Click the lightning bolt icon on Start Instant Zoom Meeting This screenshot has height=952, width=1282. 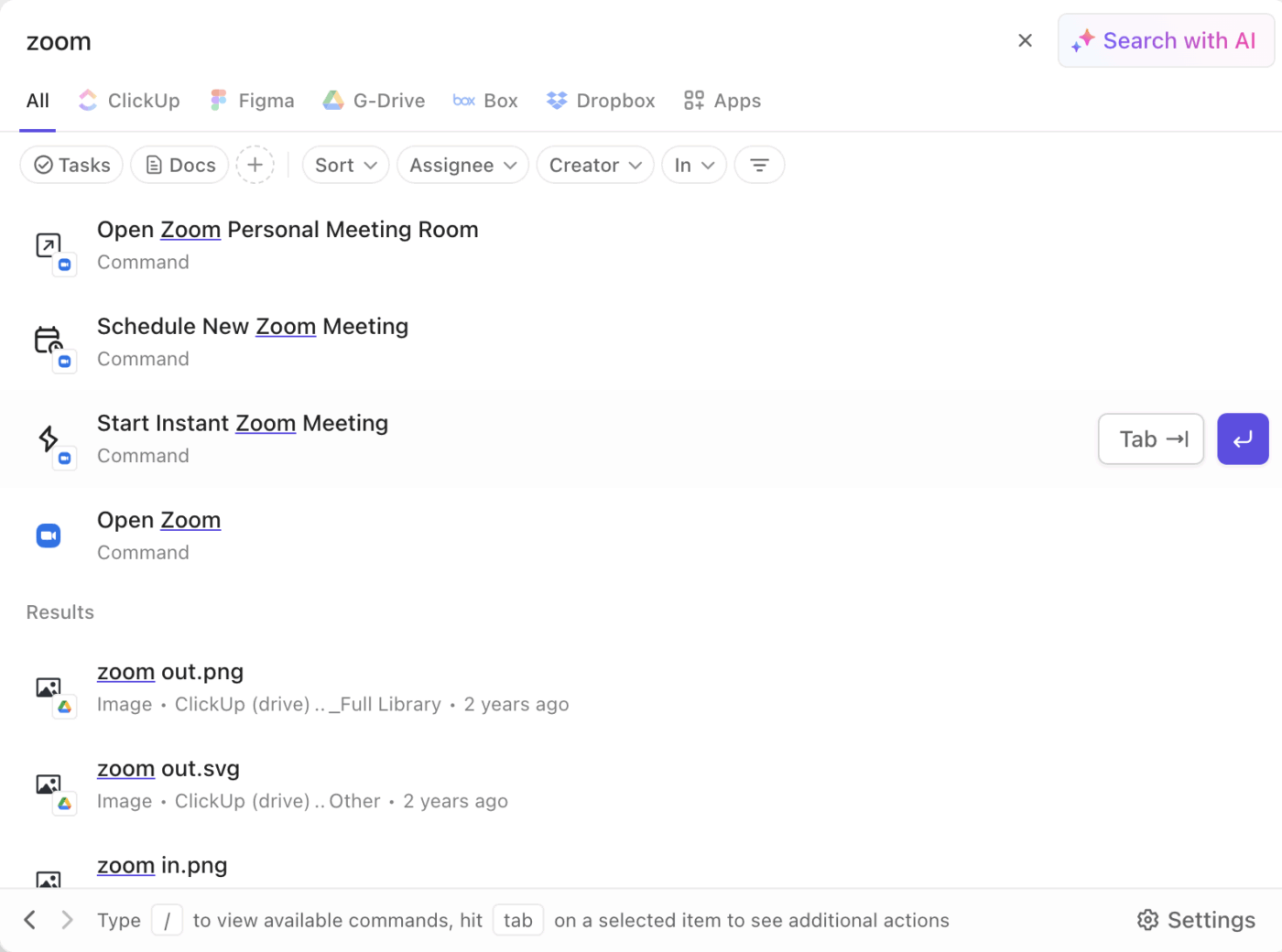pos(49,439)
